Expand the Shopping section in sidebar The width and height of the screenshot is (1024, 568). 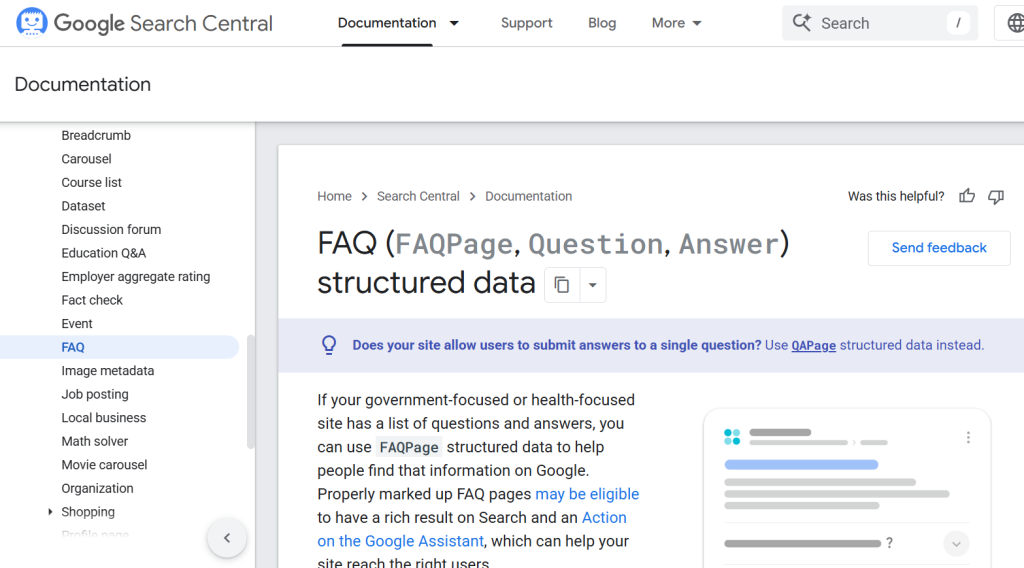(x=51, y=512)
